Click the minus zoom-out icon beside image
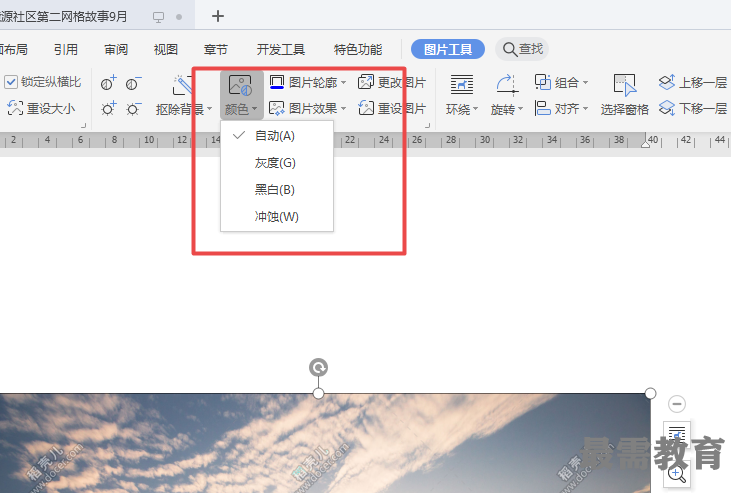Screen dimensions: 731x493 pyautogui.click(x=677, y=404)
